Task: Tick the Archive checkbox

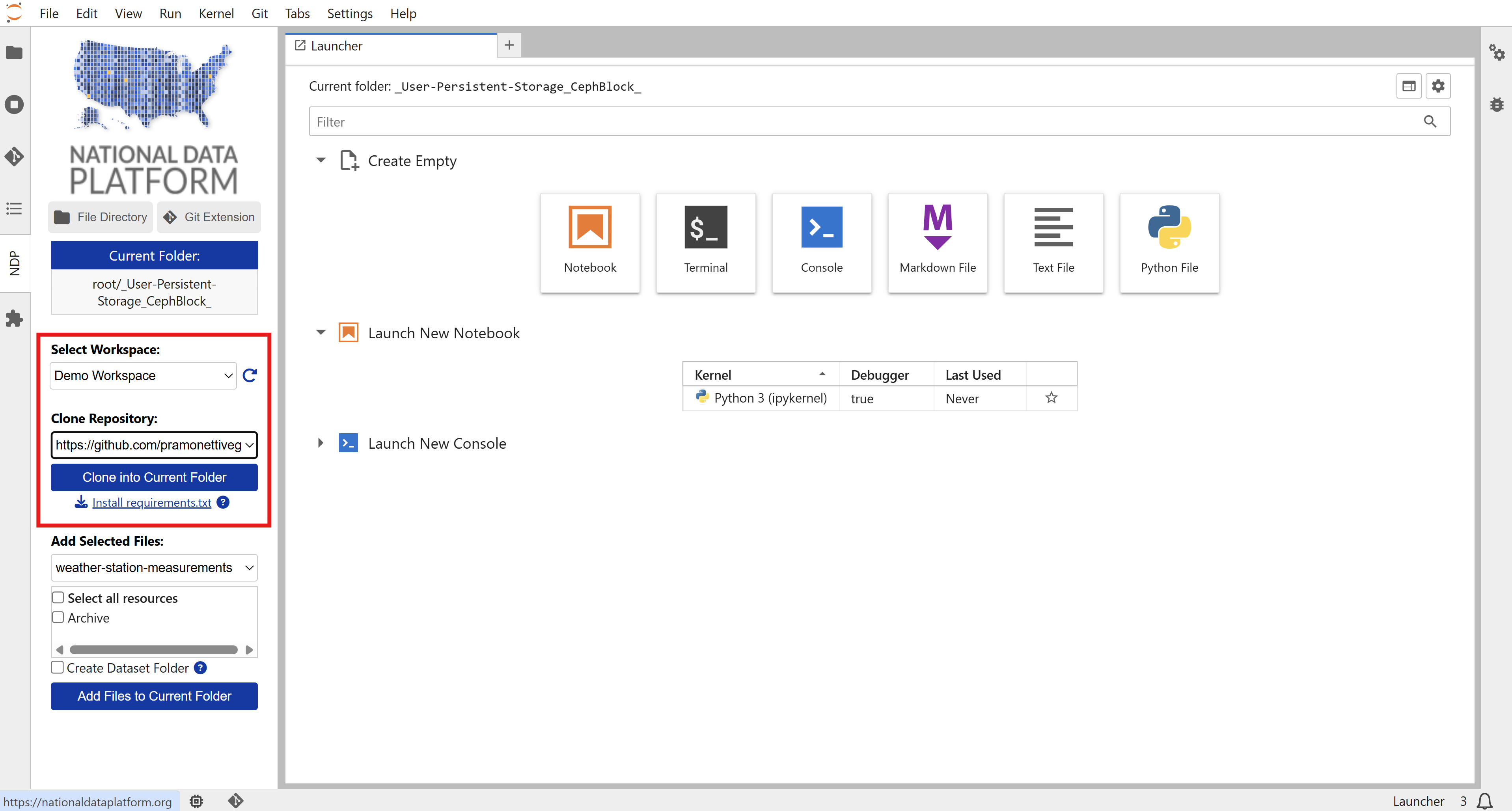Action: tap(58, 617)
